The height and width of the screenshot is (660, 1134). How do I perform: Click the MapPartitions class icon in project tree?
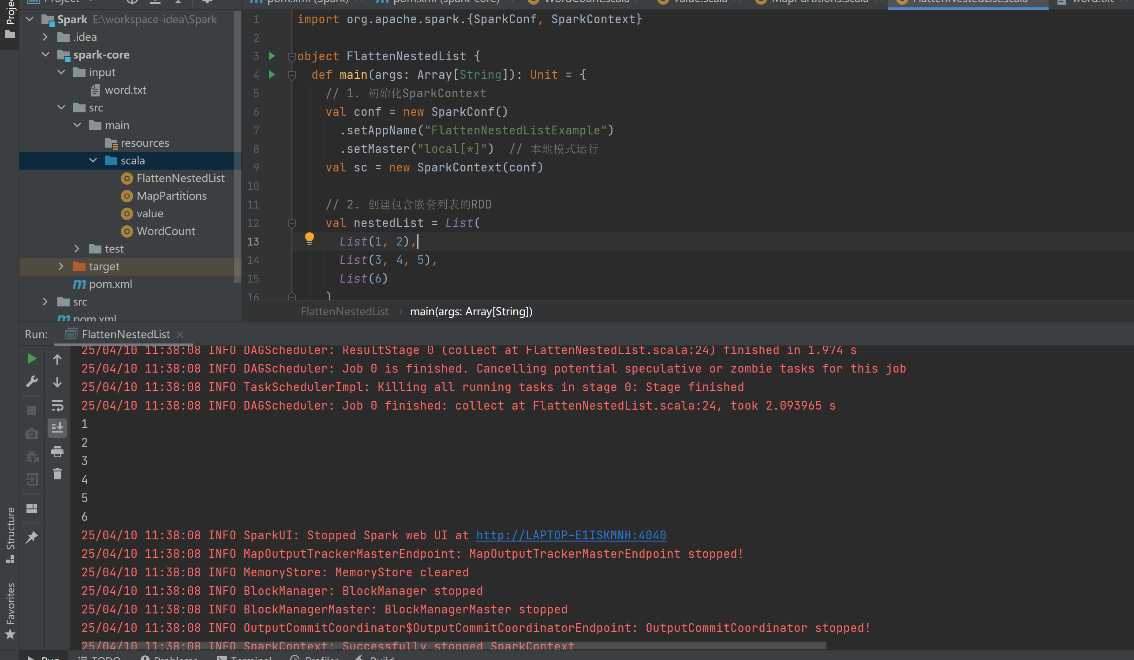pos(127,196)
